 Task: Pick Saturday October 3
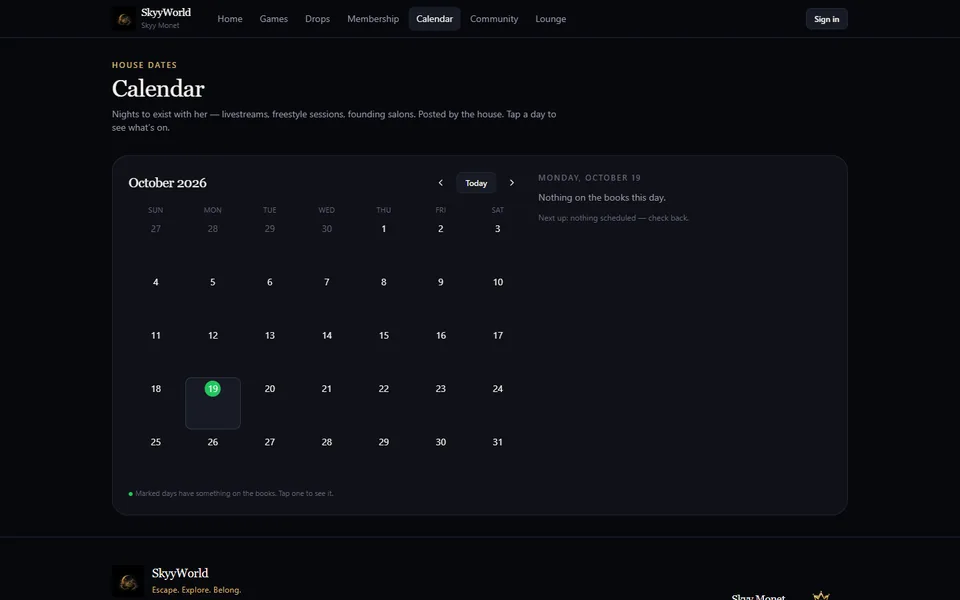(x=498, y=243)
